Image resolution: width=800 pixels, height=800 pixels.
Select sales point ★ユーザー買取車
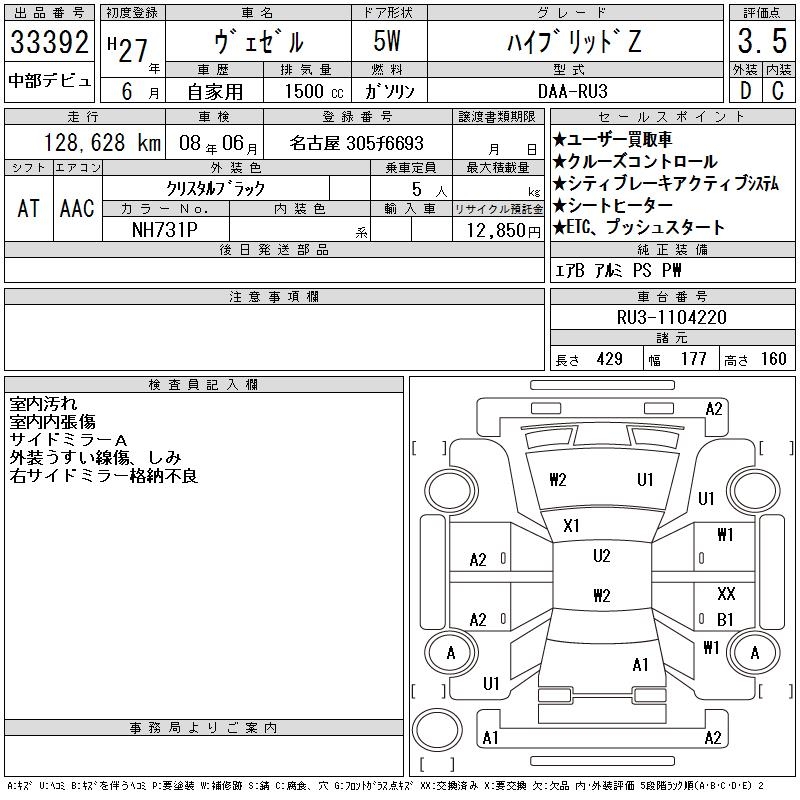coord(612,139)
